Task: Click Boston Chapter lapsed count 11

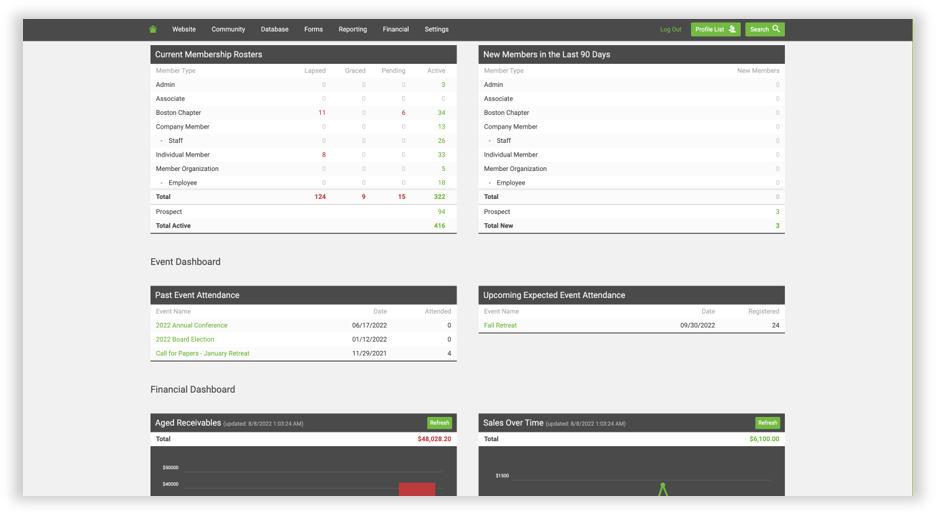Action: point(321,113)
